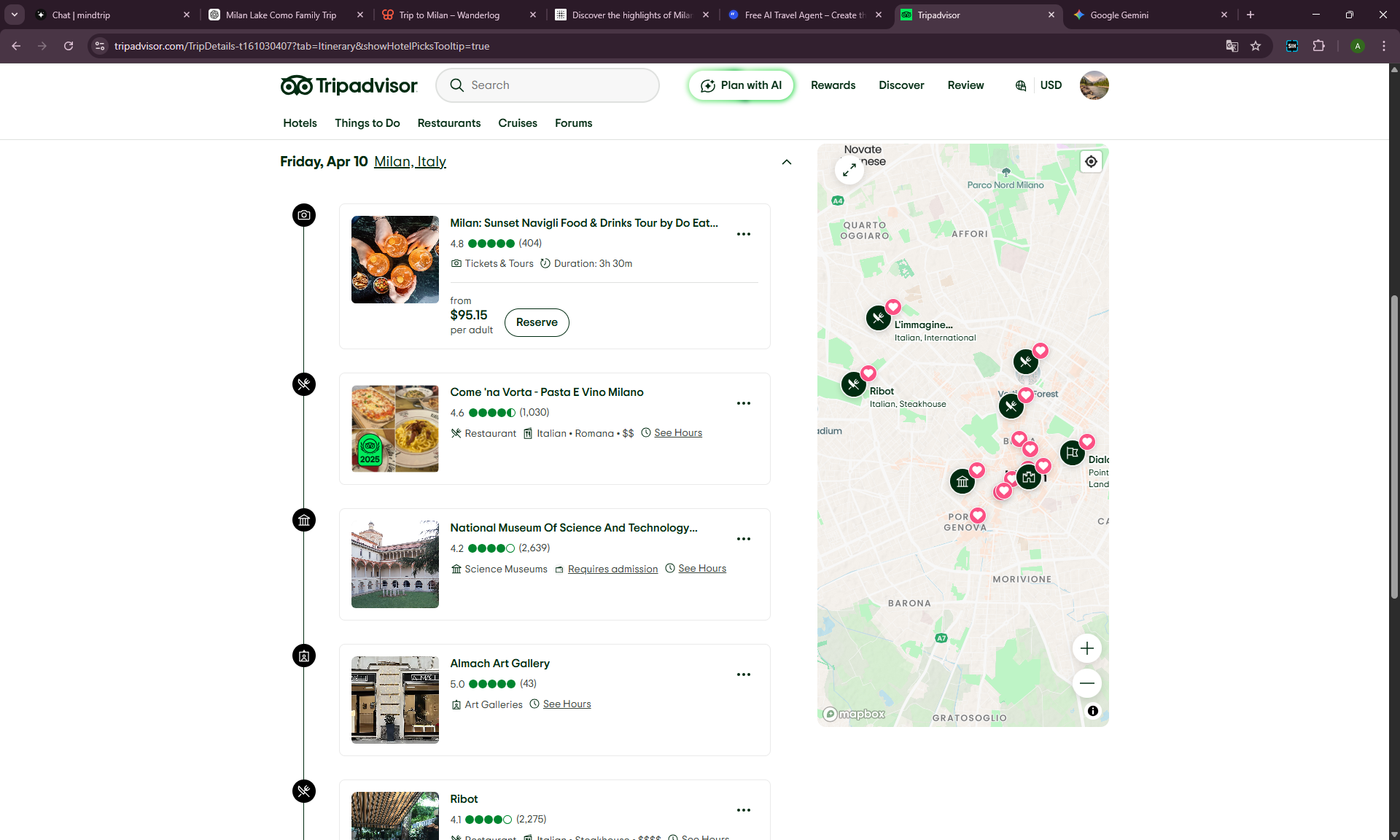Screen dimensions: 1400x840
Task: Zoom out on the map with minus icon
Action: (x=1086, y=683)
